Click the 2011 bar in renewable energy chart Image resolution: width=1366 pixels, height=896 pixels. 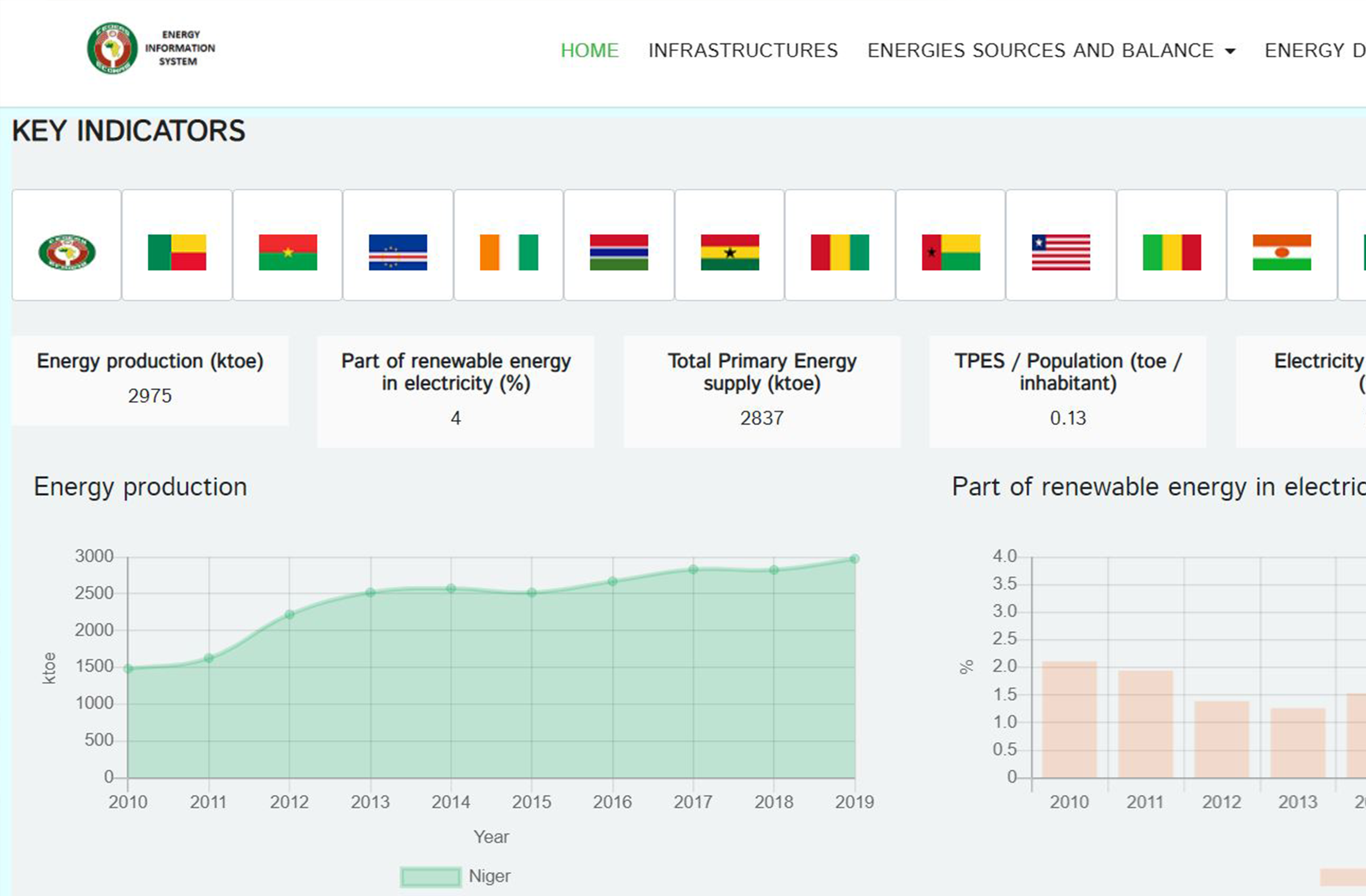pyautogui.click(x=1145, y=724)
